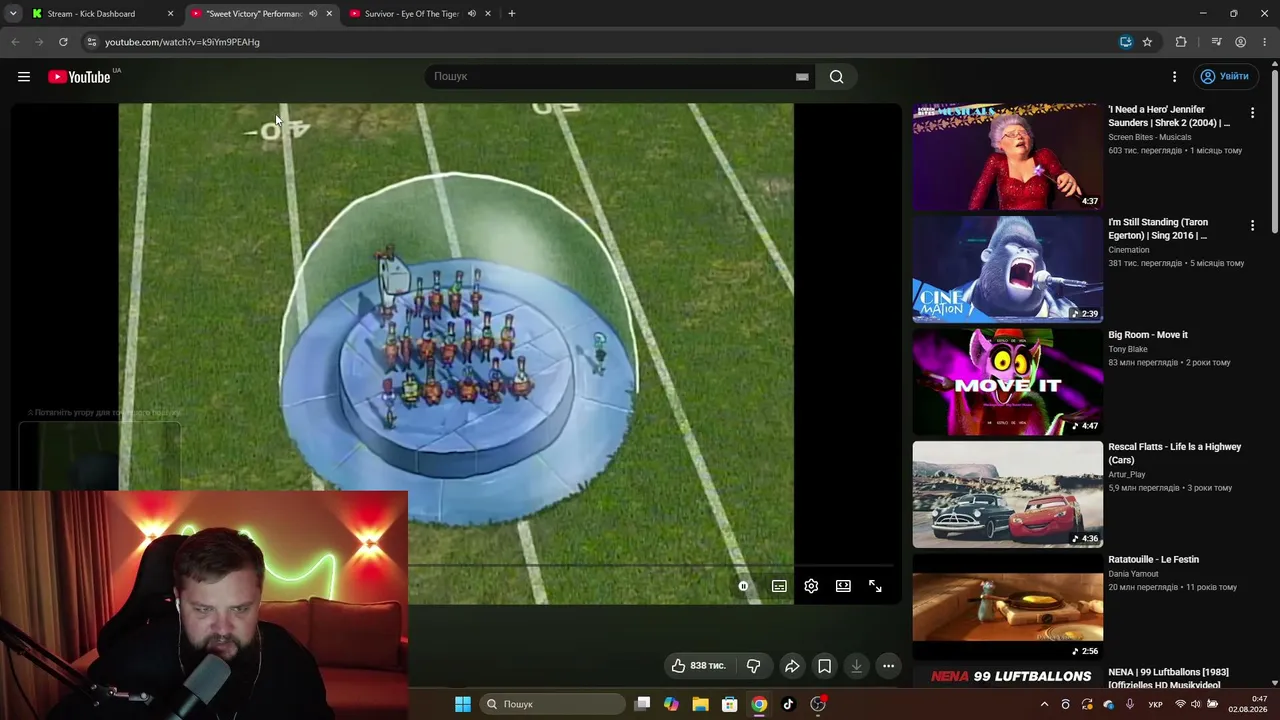Image resolution: width=1280 pixels, height=720 pixels.
Task: Visit the Artur_Play channel name
Action: (1127, 475)
